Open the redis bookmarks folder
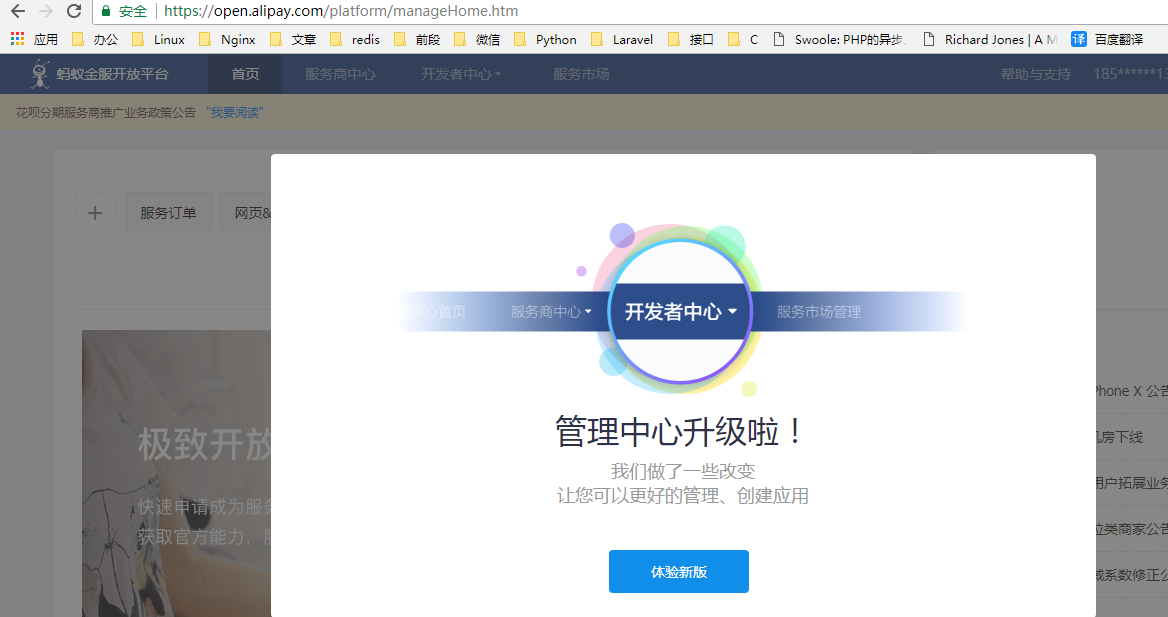Viewport: 1168px width, 617px height. [355, 40]
